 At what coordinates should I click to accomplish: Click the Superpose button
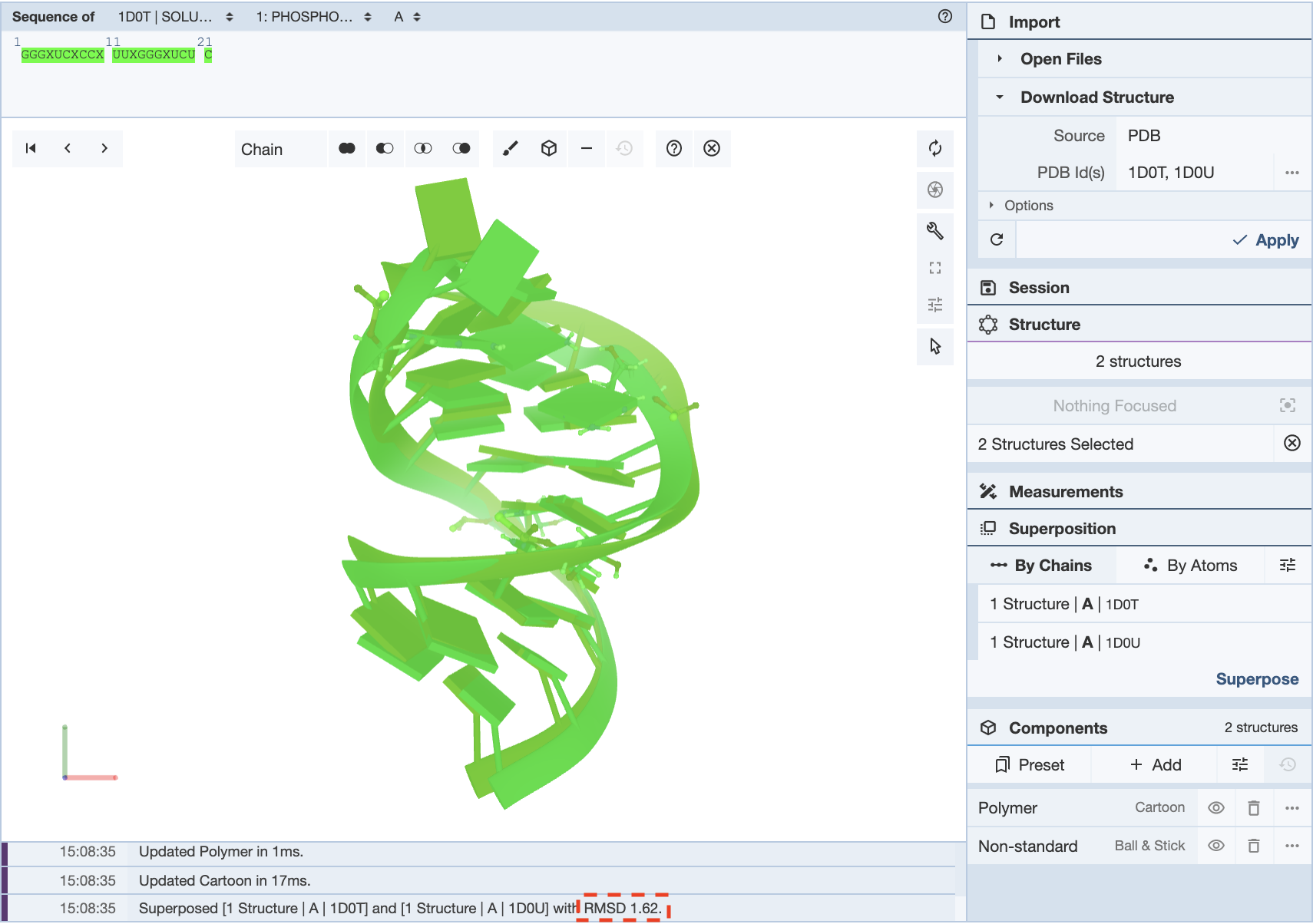tap(1256, 679)
